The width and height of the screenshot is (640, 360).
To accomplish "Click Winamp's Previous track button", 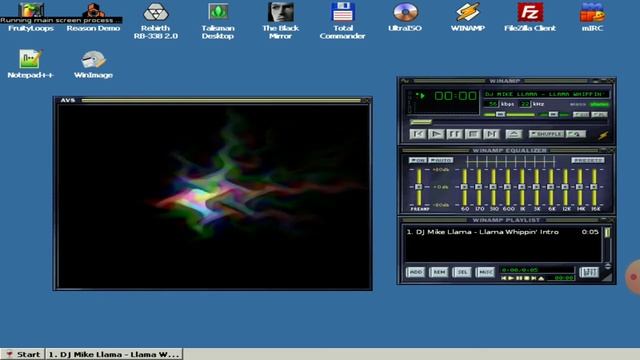I will [x=418, y=134].
